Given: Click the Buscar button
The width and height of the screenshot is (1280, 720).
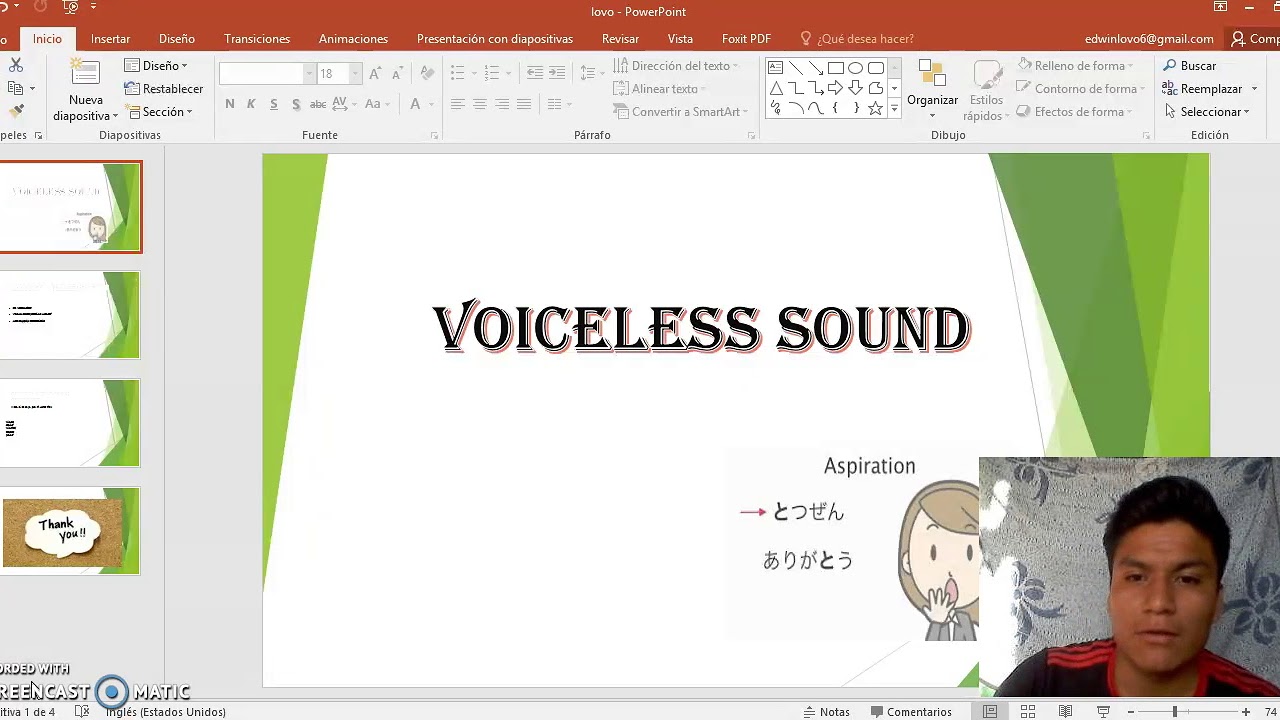Looking at the screenshot, I should [1190, 66].
